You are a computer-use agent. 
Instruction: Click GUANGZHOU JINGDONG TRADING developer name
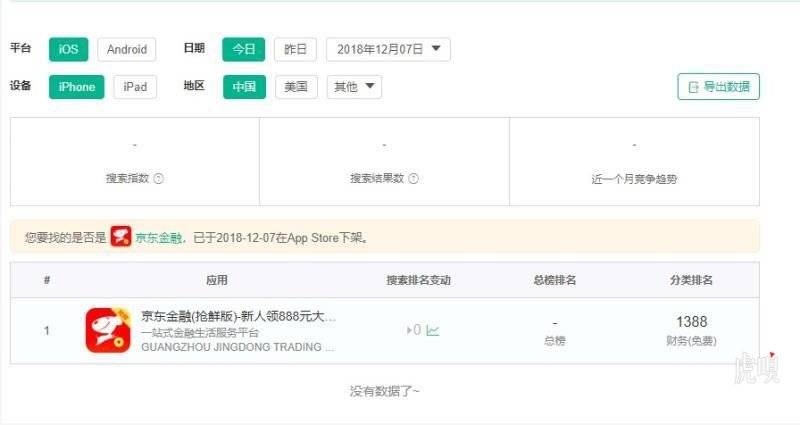(x=238, y=347)
